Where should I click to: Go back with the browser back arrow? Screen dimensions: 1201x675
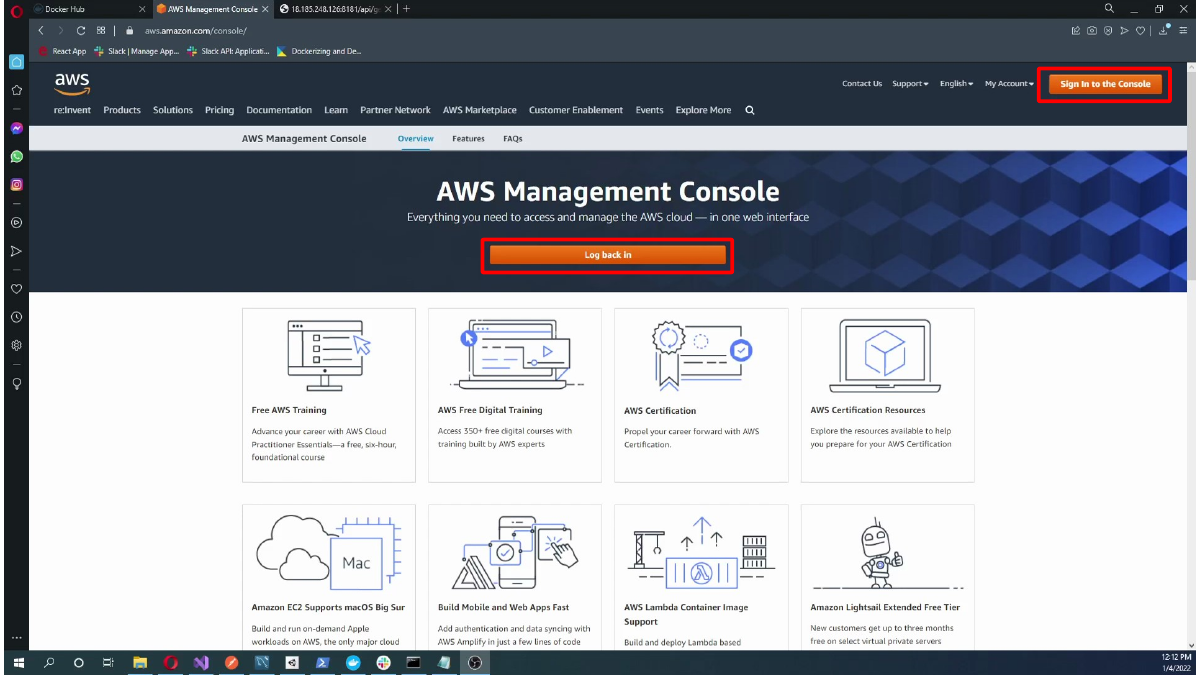tap(41, 31)
